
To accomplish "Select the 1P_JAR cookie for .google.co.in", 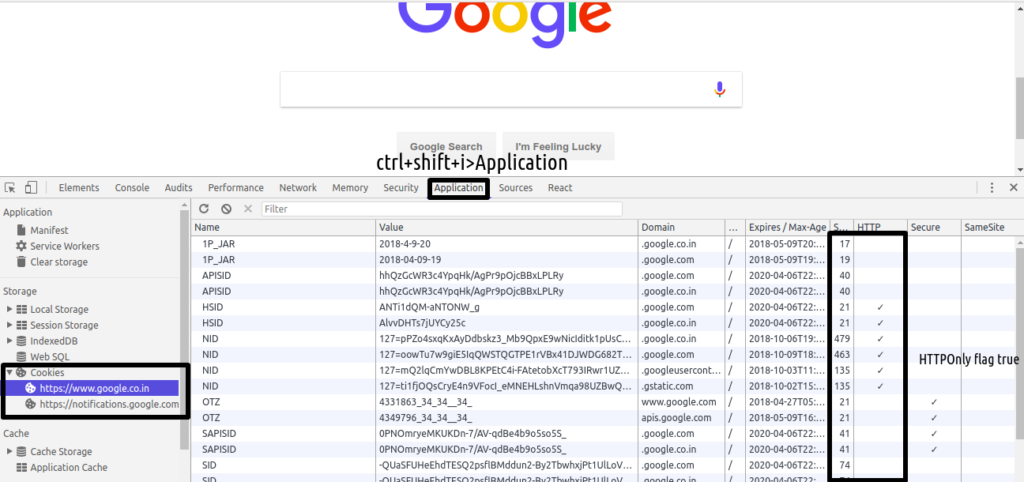I will click(x=603, y=244).
